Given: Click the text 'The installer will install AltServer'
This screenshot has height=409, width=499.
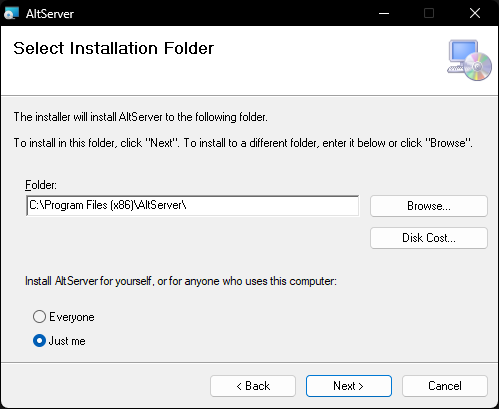Looking at the screenshot, I should [x=88, y=117].
